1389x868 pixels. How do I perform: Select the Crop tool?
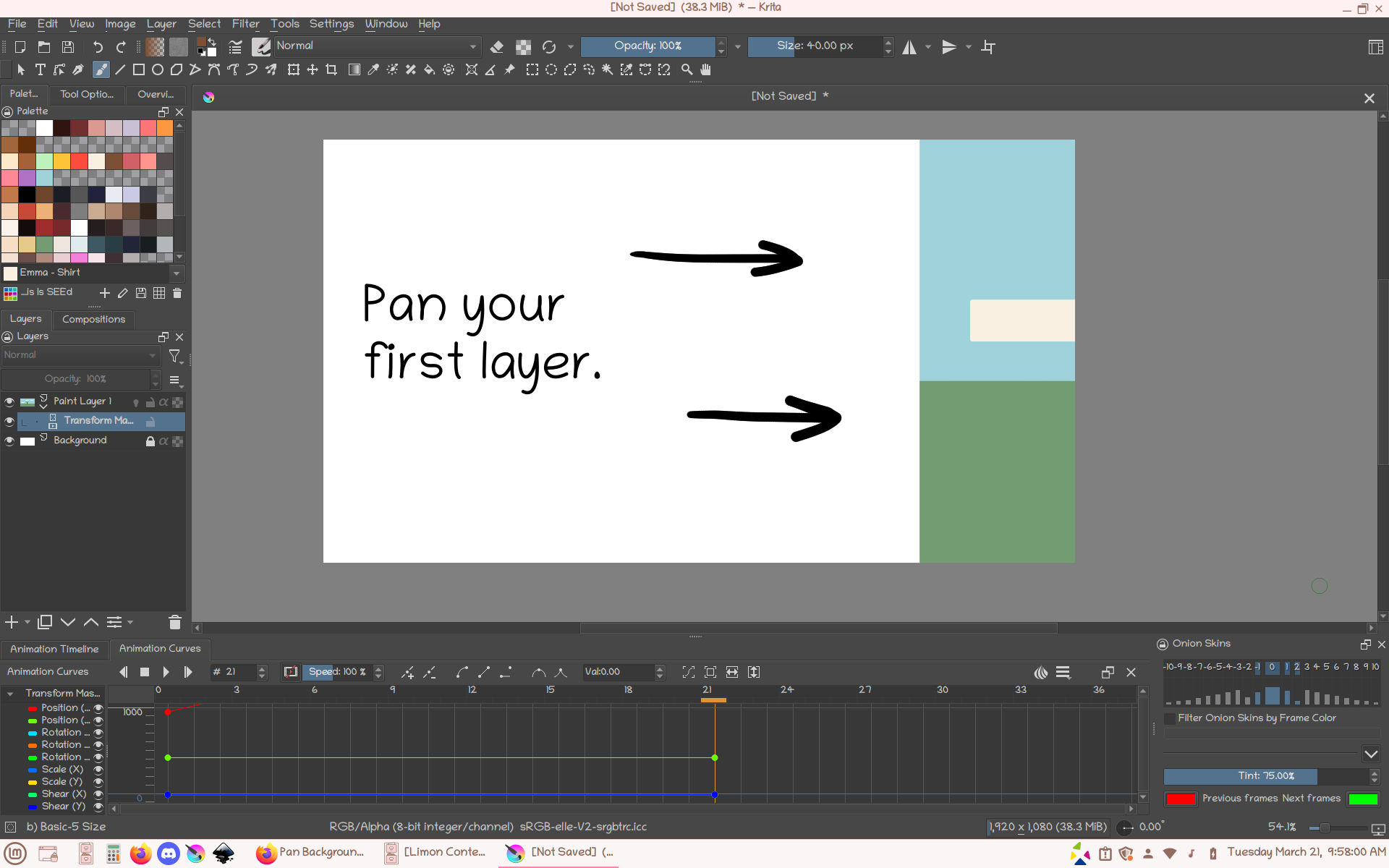click(331, 70)
